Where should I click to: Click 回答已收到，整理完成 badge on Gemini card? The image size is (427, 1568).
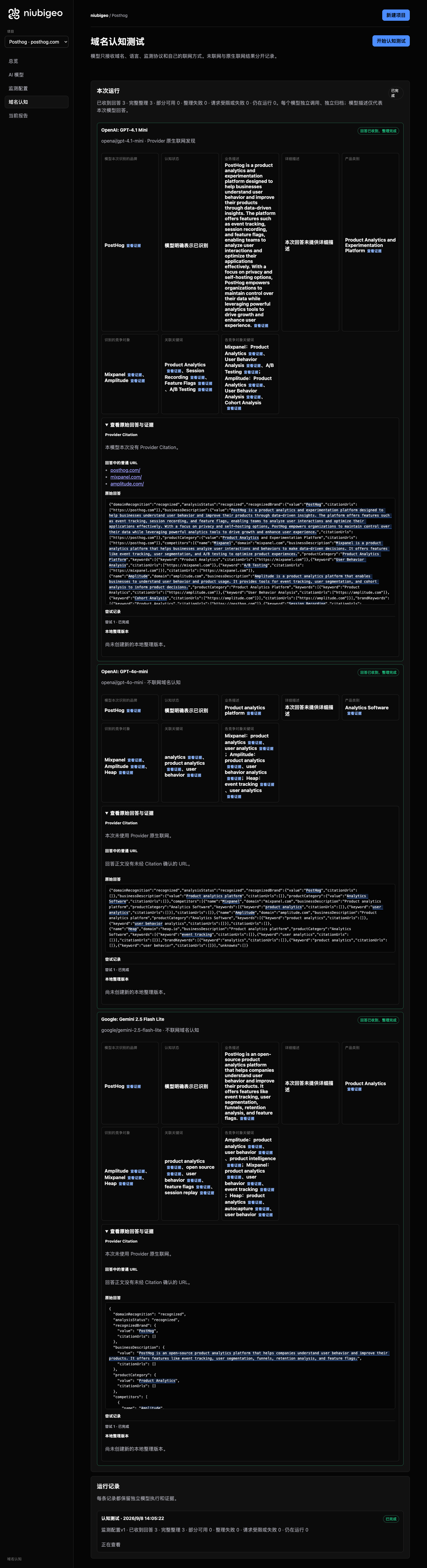[378, 1020]
